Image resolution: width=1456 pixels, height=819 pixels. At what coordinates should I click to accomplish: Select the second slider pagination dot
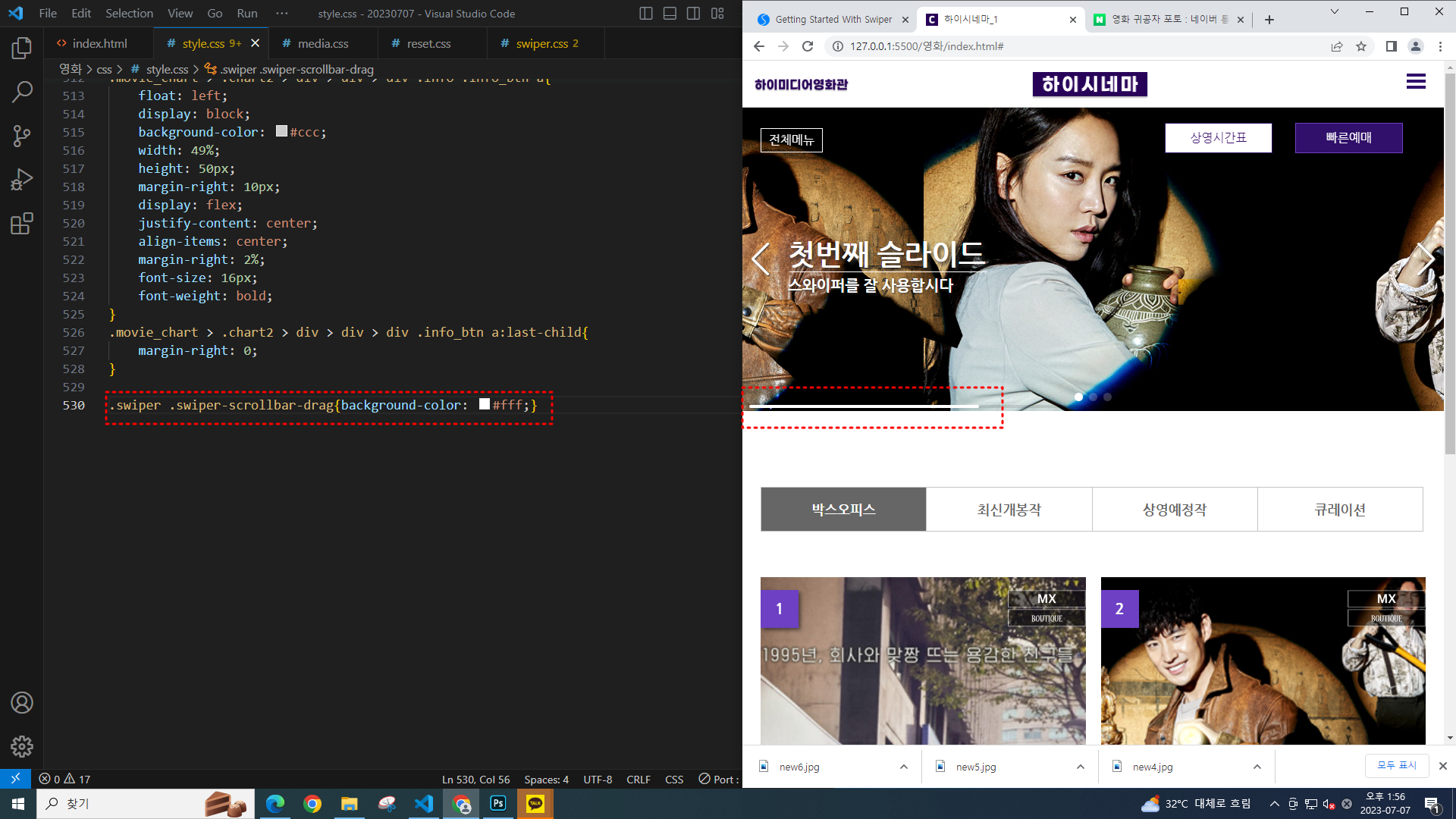coord(1093,397)
